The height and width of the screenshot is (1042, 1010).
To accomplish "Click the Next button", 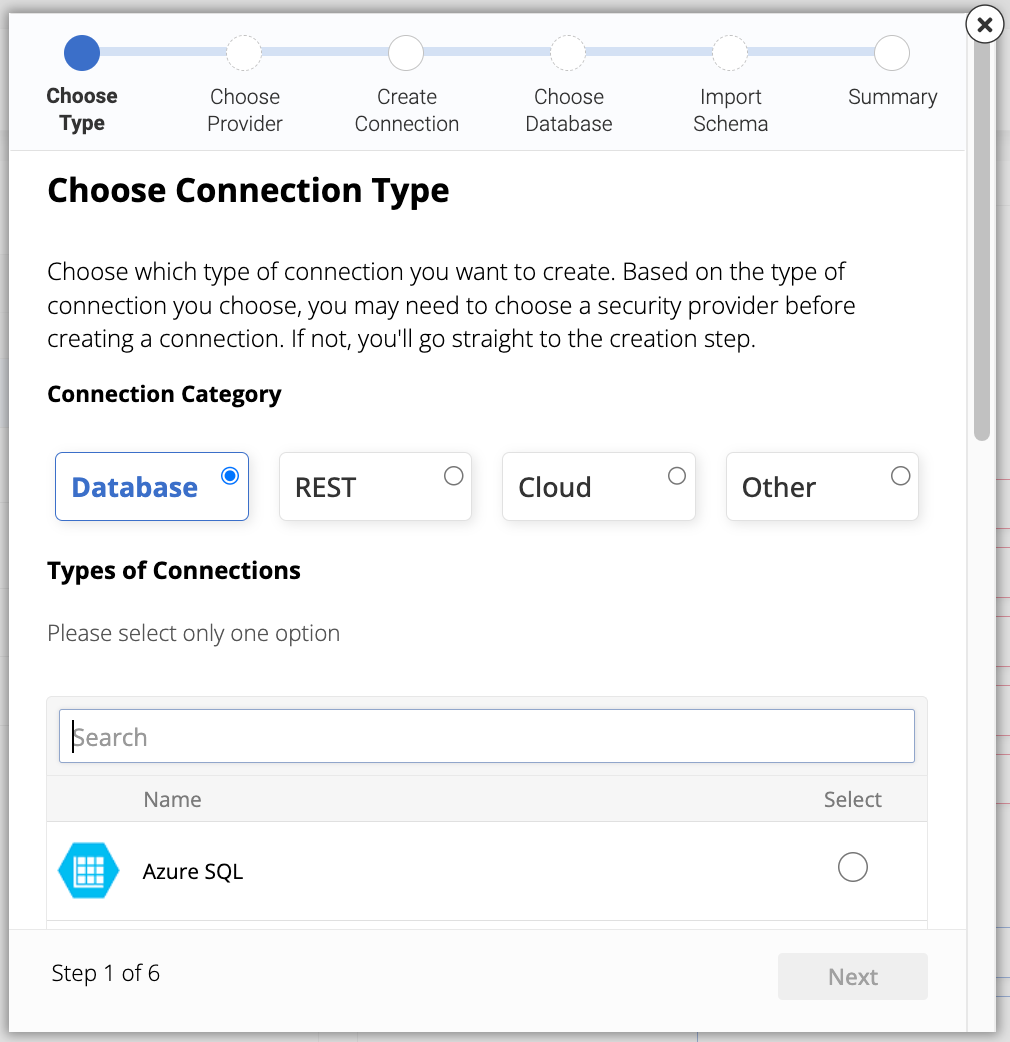I will [852, 976].
